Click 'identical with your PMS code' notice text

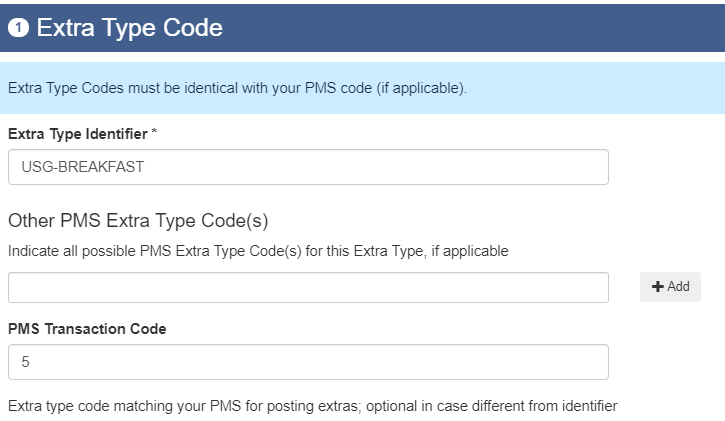coord(277,88)
